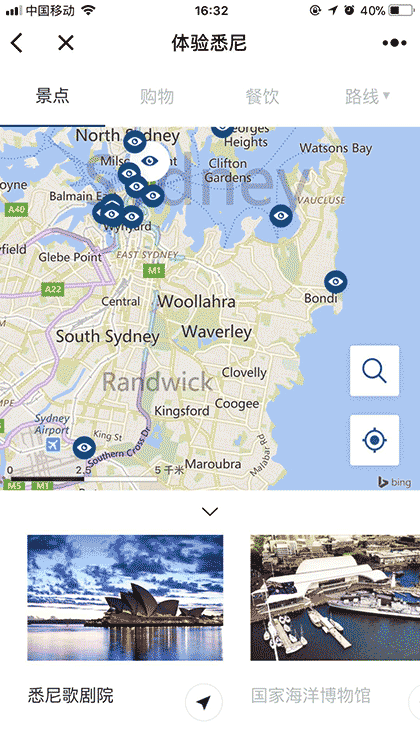
Task: Open the 悉尼歌剧院 title link
Action: click(70, 696)
